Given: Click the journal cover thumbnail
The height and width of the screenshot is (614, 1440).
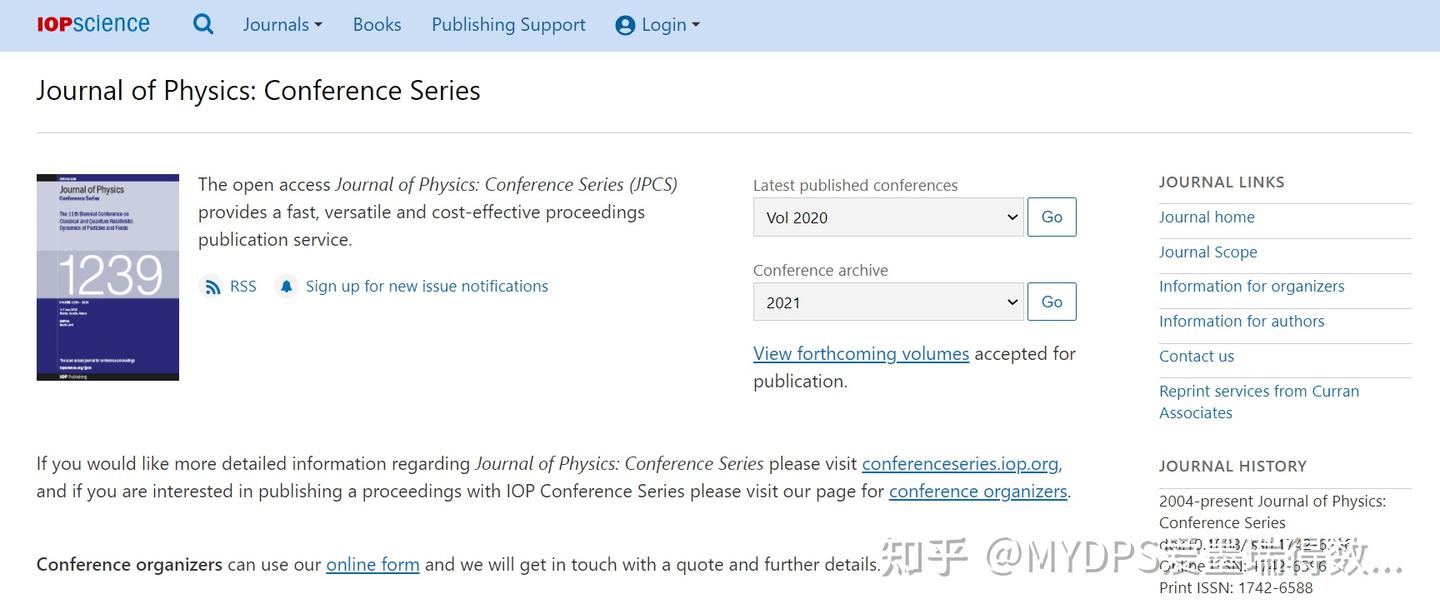Looking at the screenshot, I should [x=107, y=277].
